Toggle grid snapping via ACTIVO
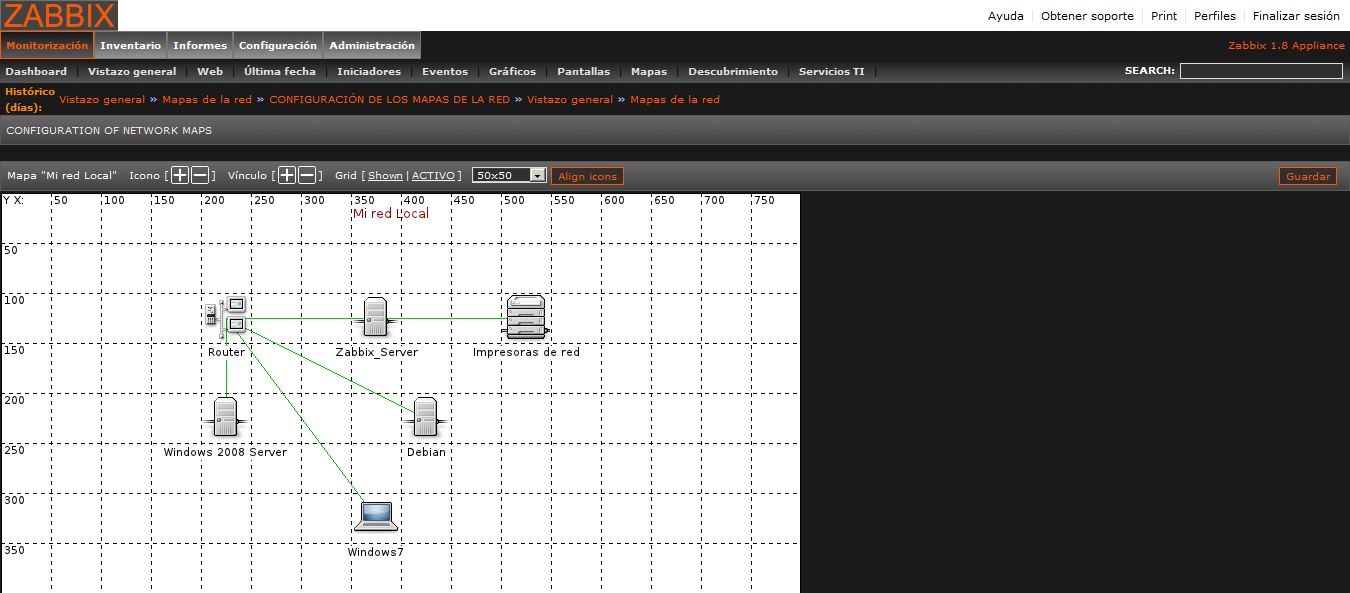 [433, 176]
